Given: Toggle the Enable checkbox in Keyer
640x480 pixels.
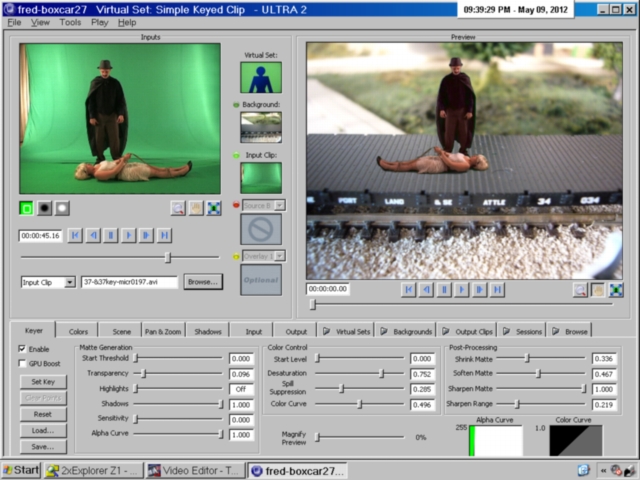Looking at the screenshot, I should (23, 348).
